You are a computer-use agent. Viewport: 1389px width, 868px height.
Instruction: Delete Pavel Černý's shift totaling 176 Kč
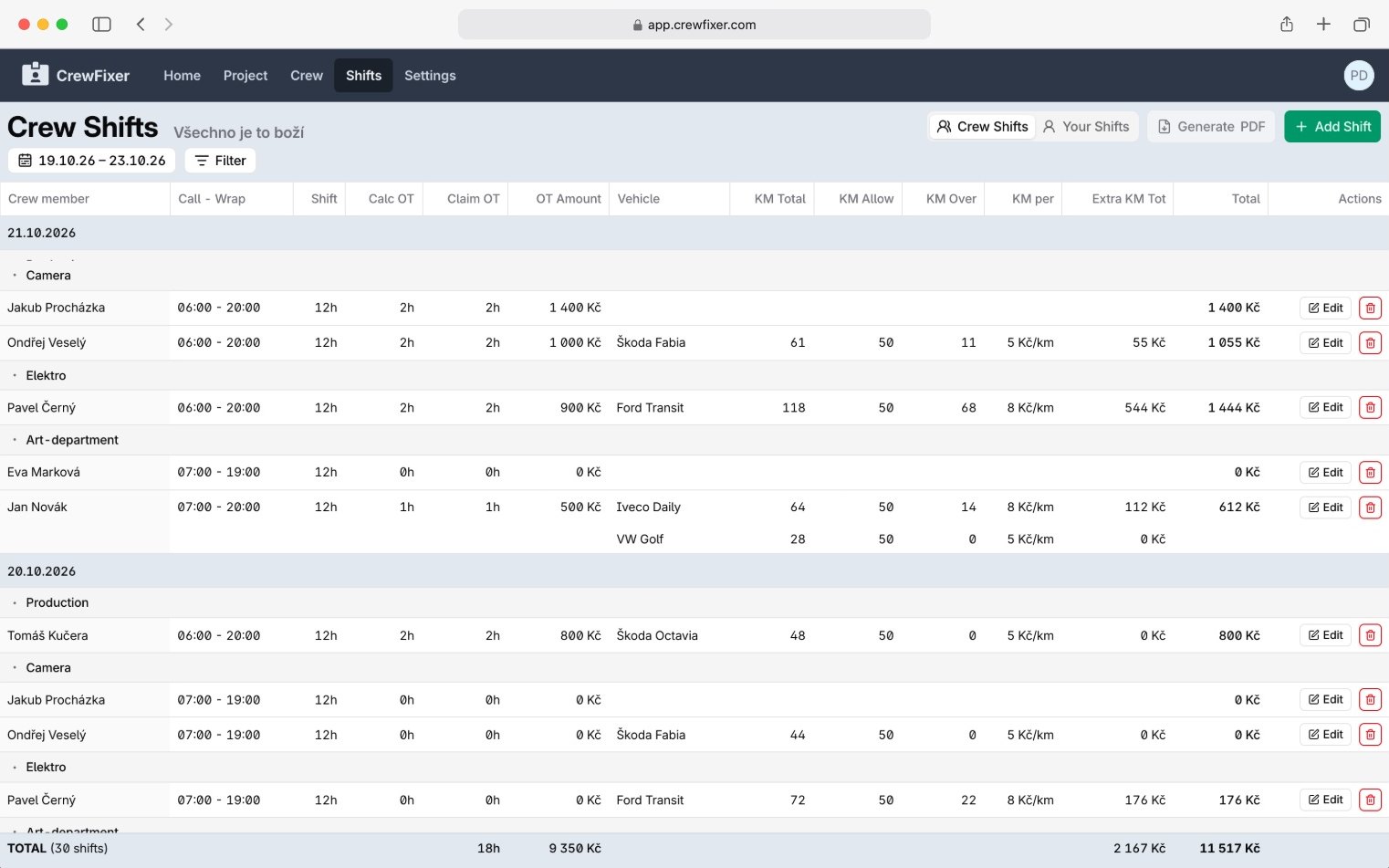pyautogui.click(x=1370, y=800)
